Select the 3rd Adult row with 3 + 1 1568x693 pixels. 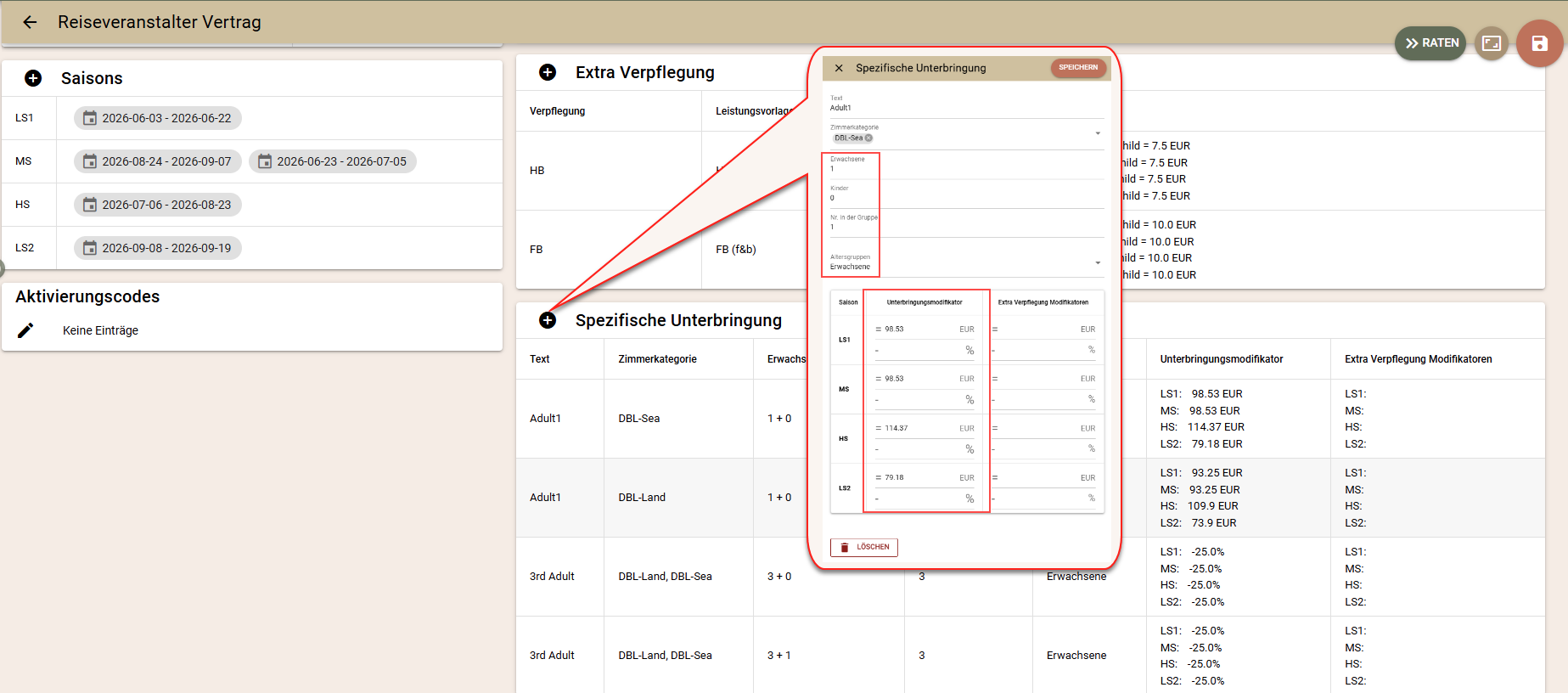(1030, 656)
